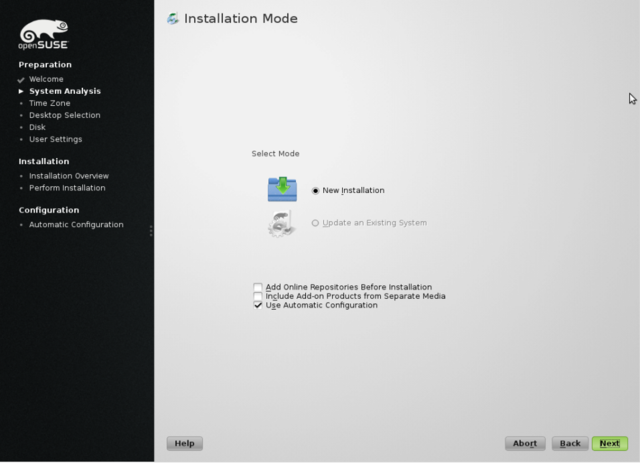
Task: Click the checkmark beside Welcome step
Action: pos(21,80)
